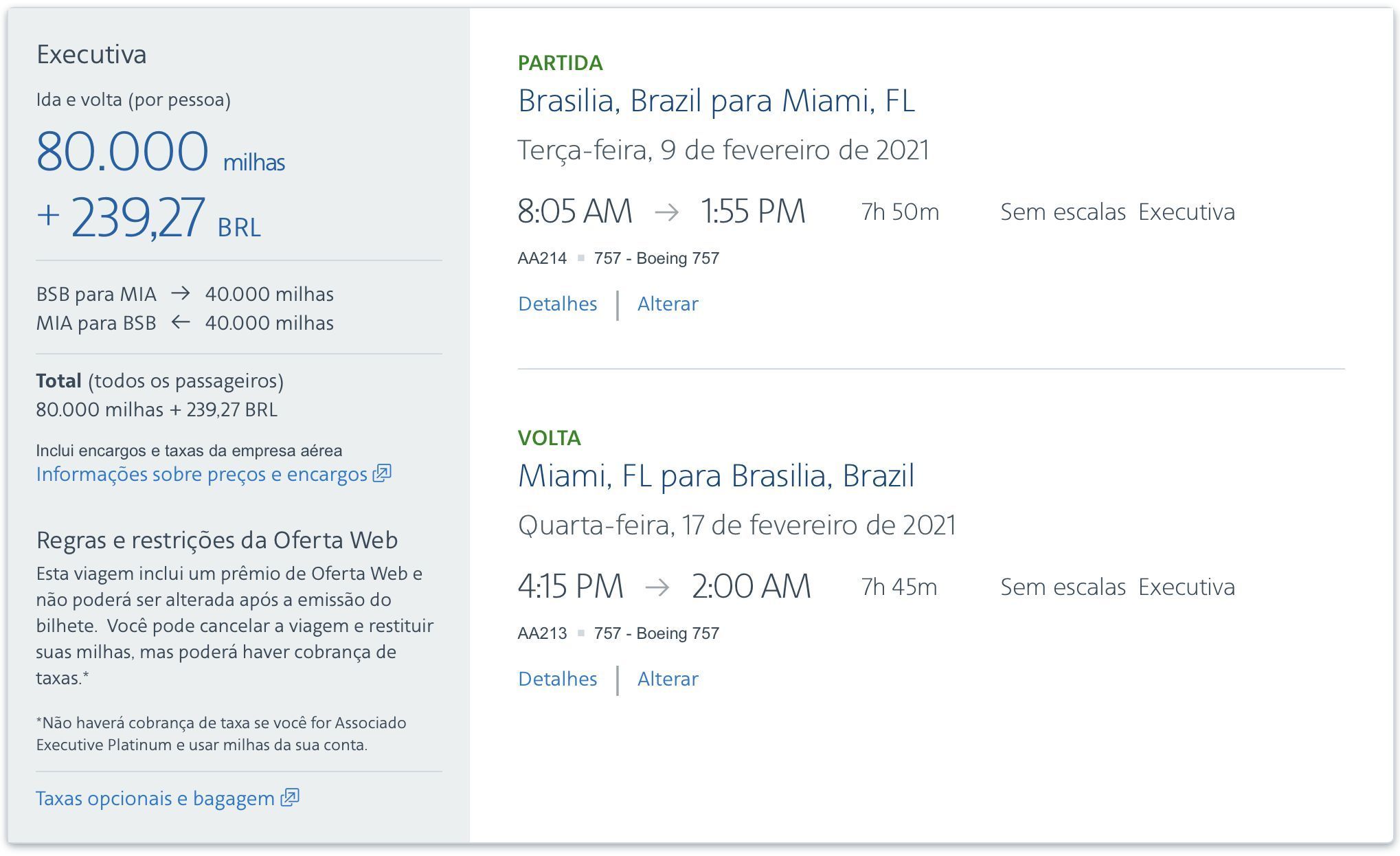This screenshot has width=1400, height=856.
Task: Open Detalhes for the departure flight AA214
Action: pos(558,304)
